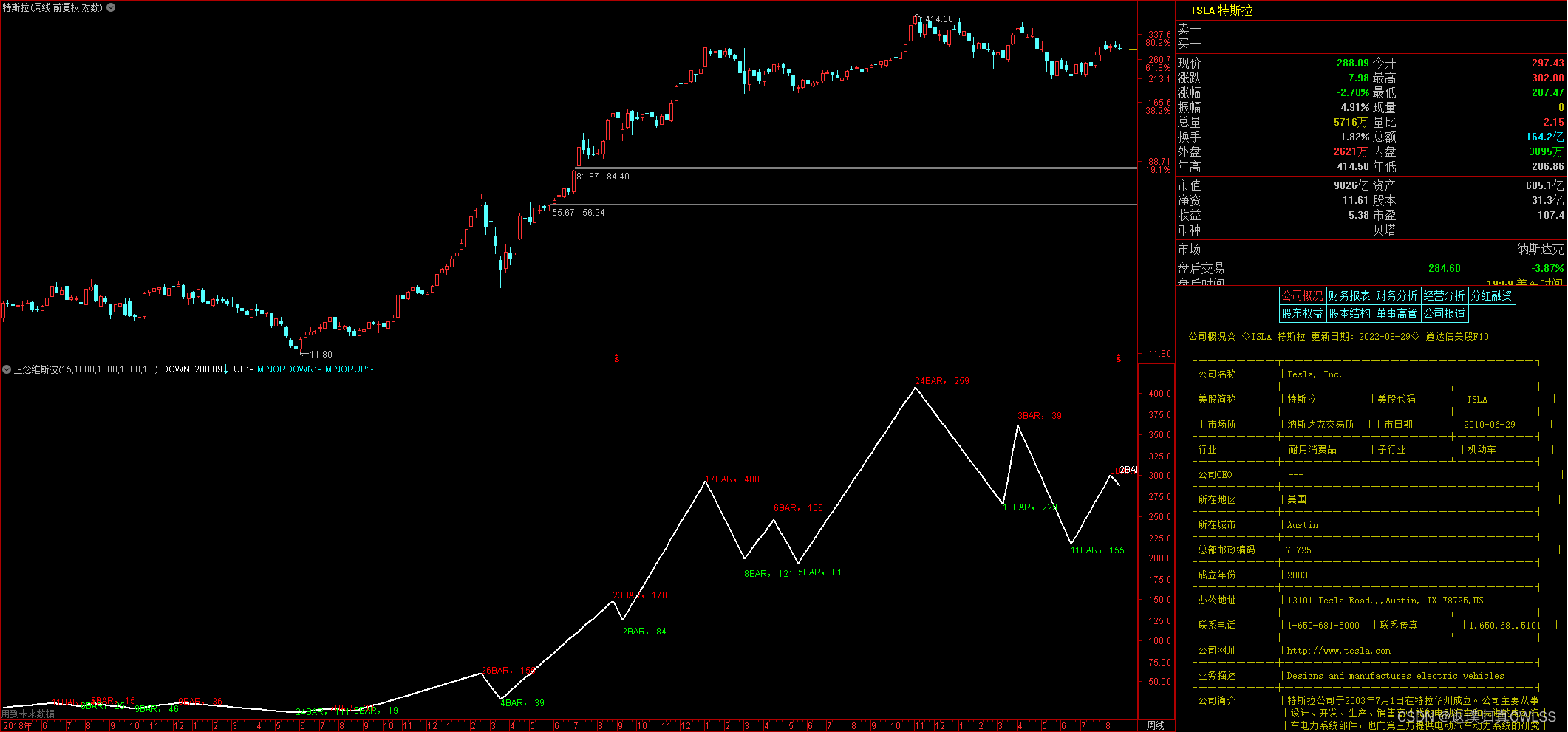Viewport: 1568px width, 732px height.
Task: Expand the dropdown before 正念维斯波 indicator name
Action: click(x=7, y=369)
